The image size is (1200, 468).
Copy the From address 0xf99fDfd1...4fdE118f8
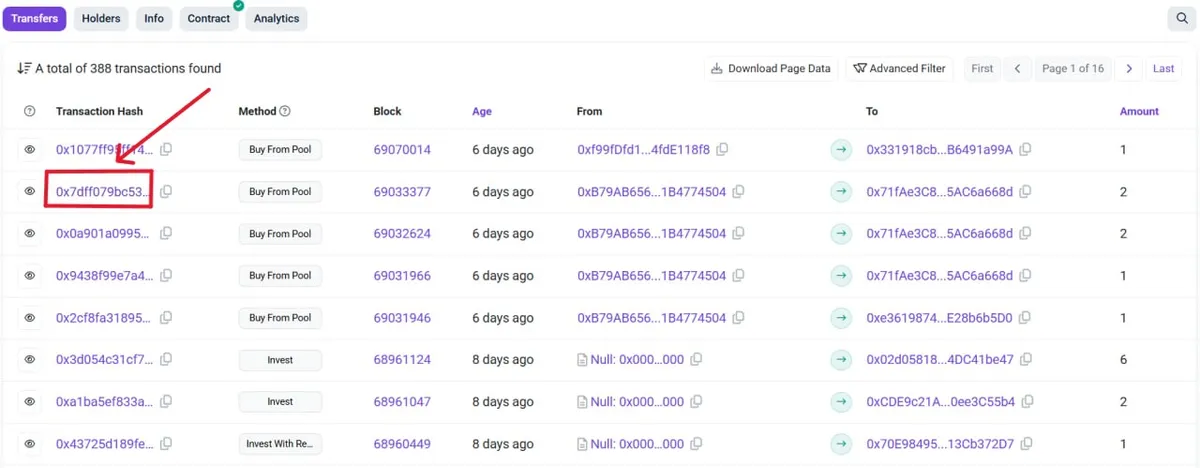[722, 149]
